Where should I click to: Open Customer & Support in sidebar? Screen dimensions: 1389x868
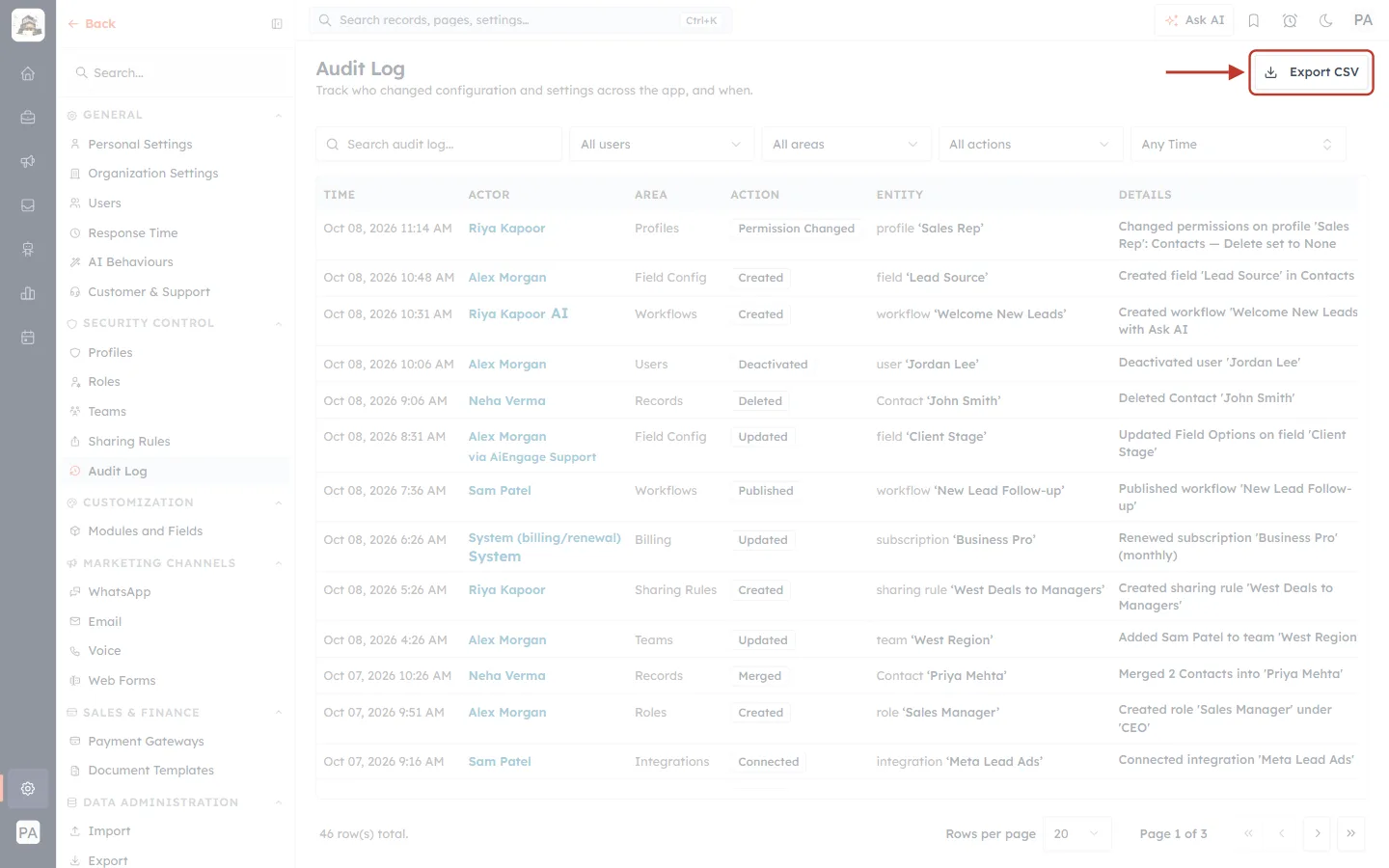(149, 292)
